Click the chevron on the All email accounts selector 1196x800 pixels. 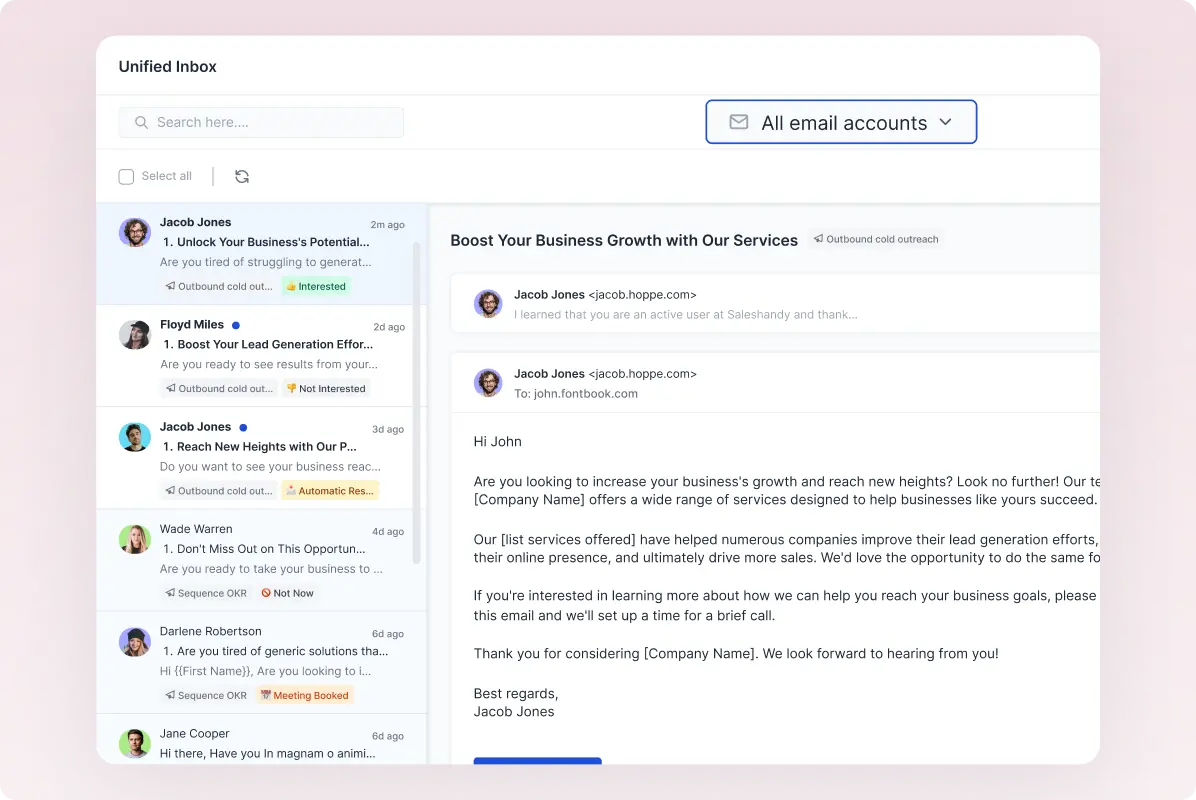[x=946, y=122]
